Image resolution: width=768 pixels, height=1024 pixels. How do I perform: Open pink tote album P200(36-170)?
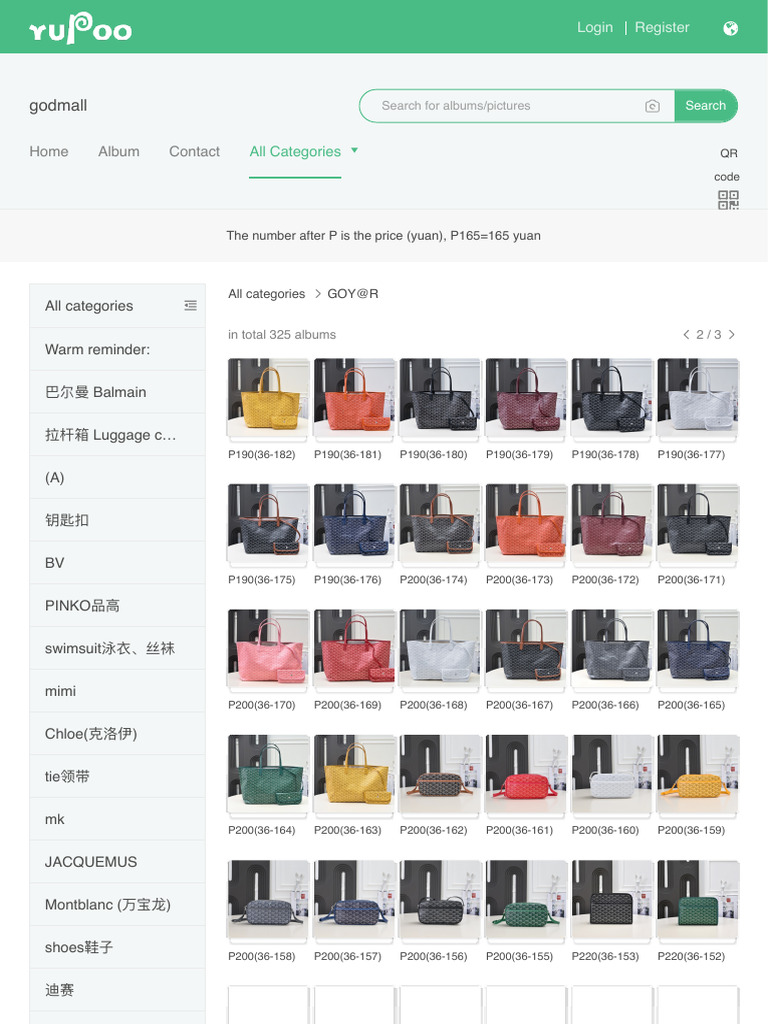pos(268,649)
